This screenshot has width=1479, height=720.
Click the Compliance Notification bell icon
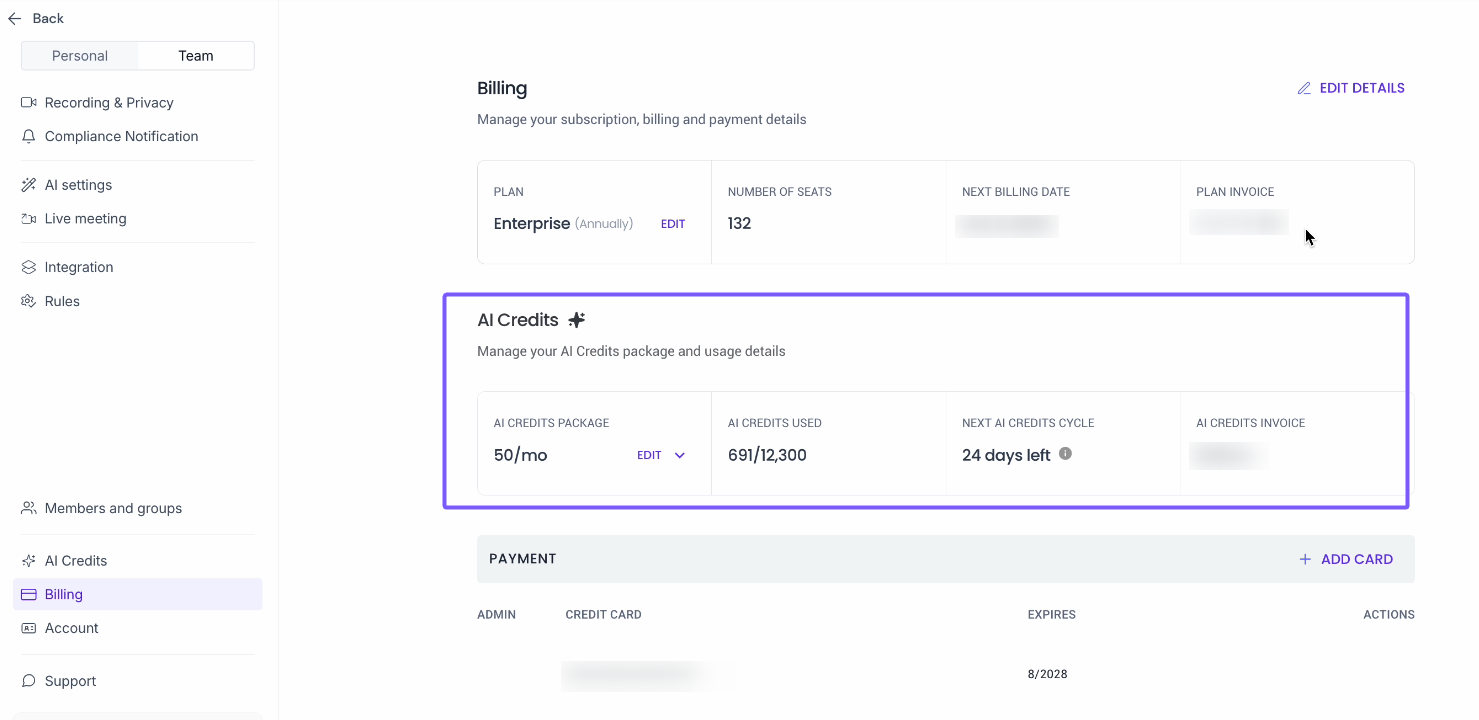[x=29, y=137]
